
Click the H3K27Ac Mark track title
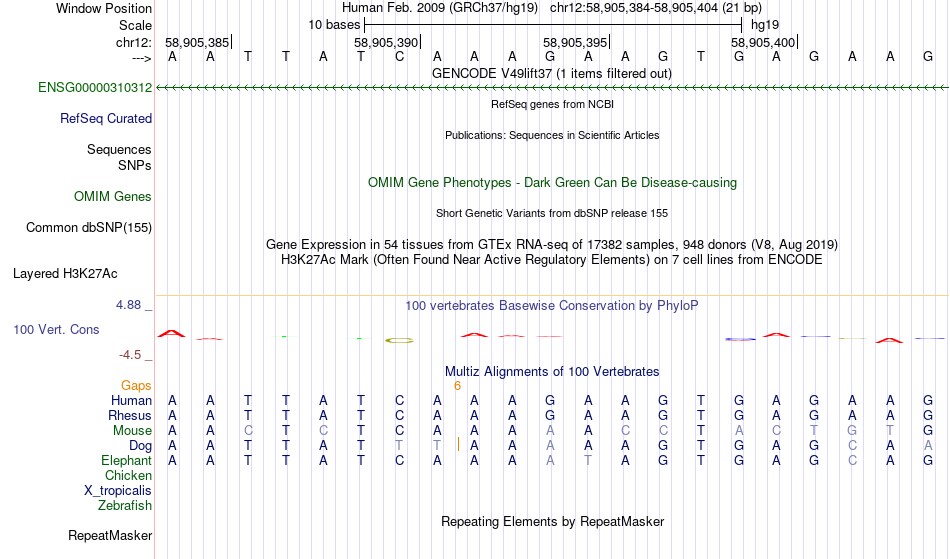pos(552,260)
